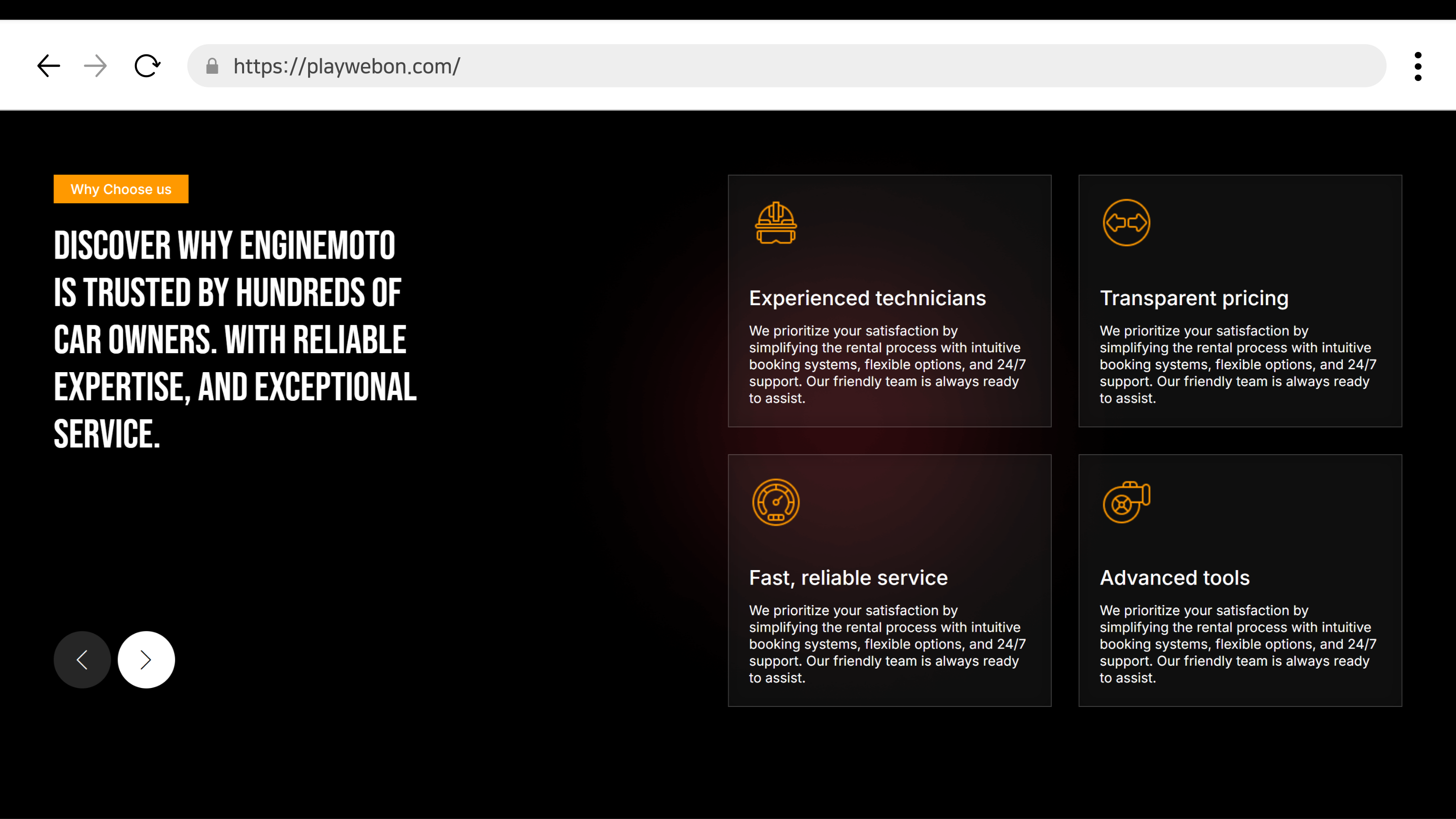The width and height of the screenshot is (1456, 819).
Task: Click the Advanced tools description text
Action: tap(1238, 644)
